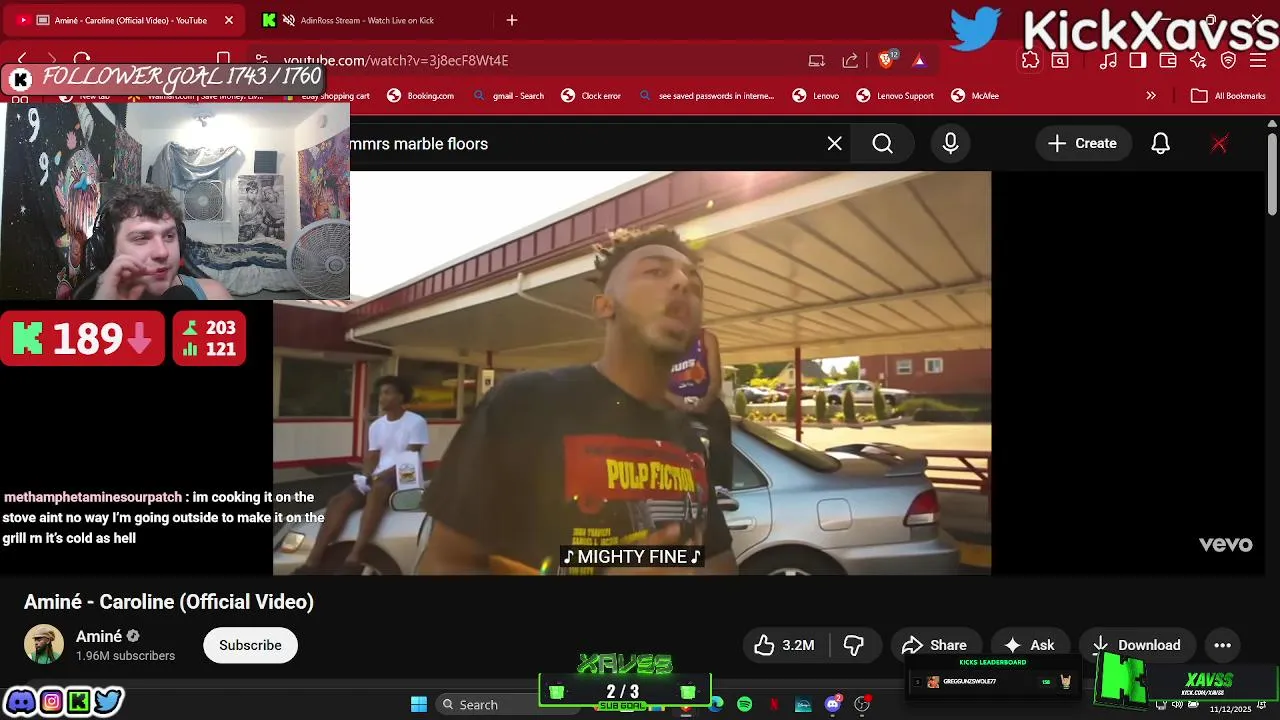1280x720 pixels.
Task: Click the address bar URL
Action: pyautogui.click(x=396, y=60)
